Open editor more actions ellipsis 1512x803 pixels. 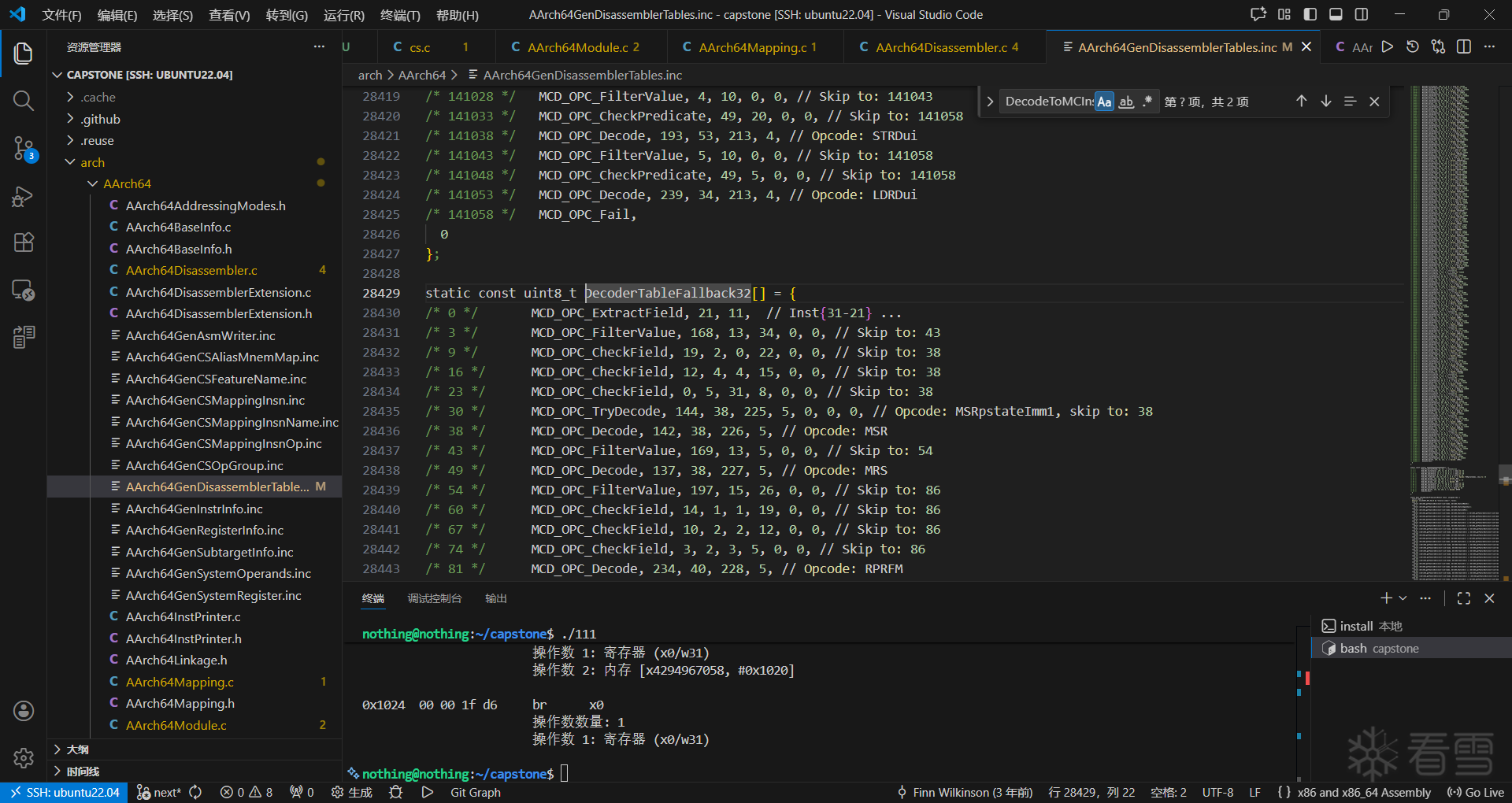click(1489, 47)
